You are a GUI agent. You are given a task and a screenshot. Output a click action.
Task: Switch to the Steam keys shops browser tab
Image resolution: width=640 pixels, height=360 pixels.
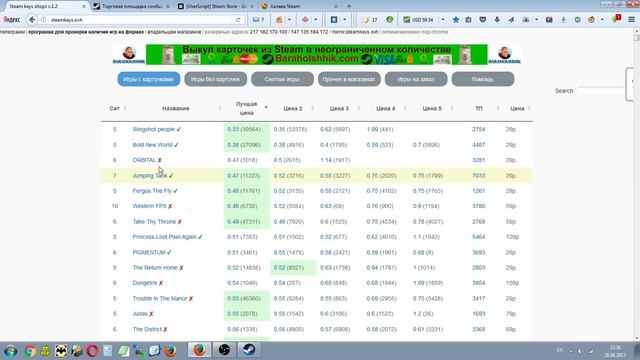pyautogui.click(x=45, y=6)
